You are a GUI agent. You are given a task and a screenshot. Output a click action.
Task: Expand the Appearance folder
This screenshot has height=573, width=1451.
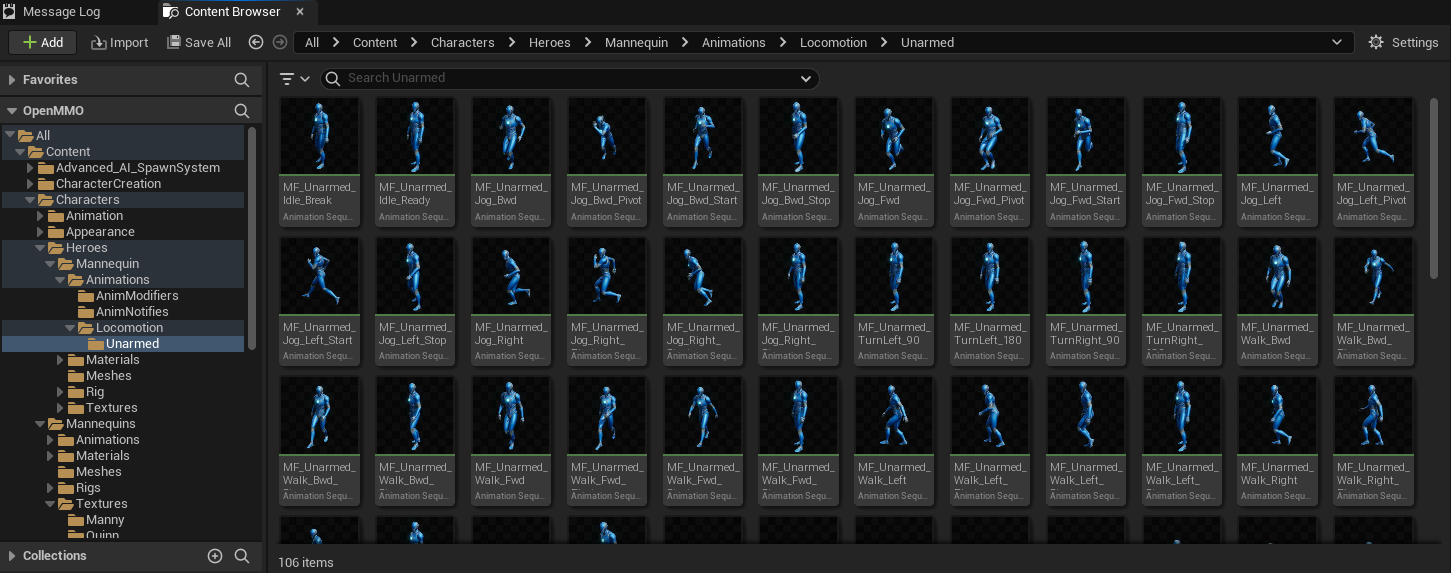(40, 232)
